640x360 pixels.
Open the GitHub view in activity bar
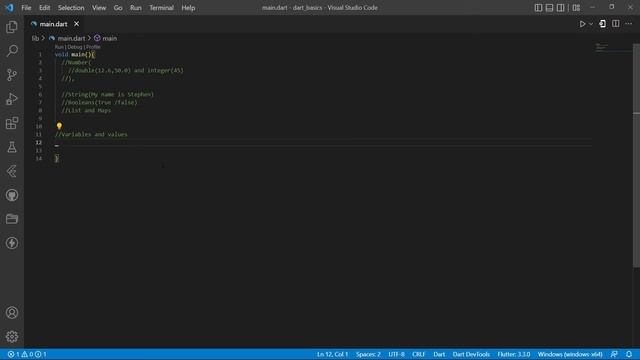pos(12,195)
